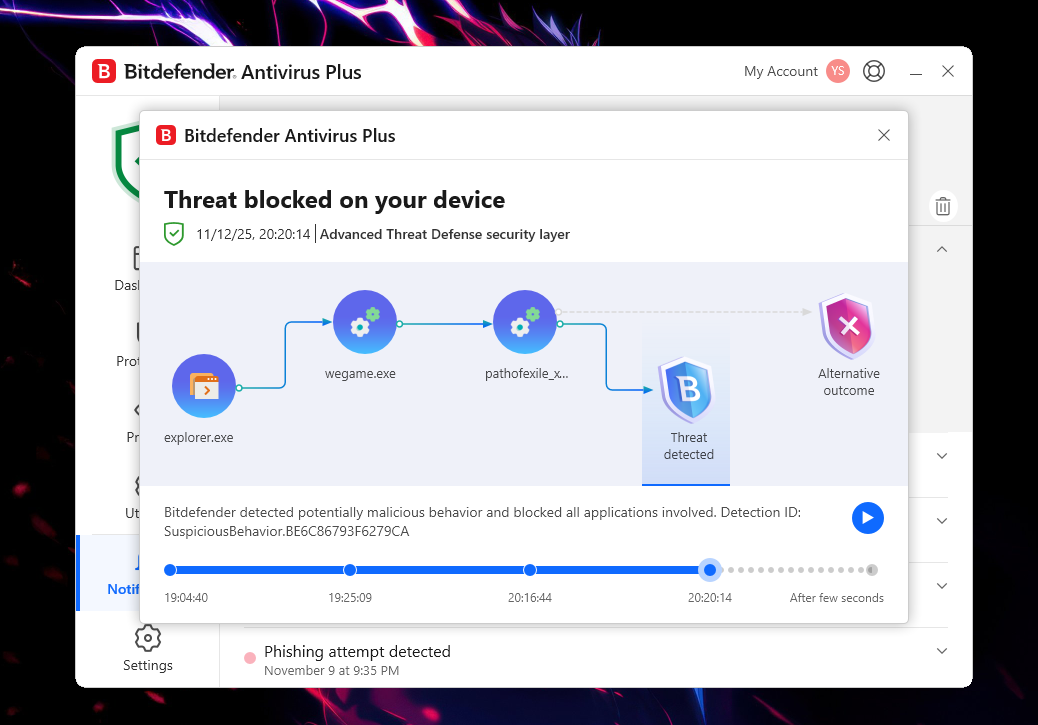Select the pathofexile_x... process node
The image size is (1038, 725).
(525, 322)
